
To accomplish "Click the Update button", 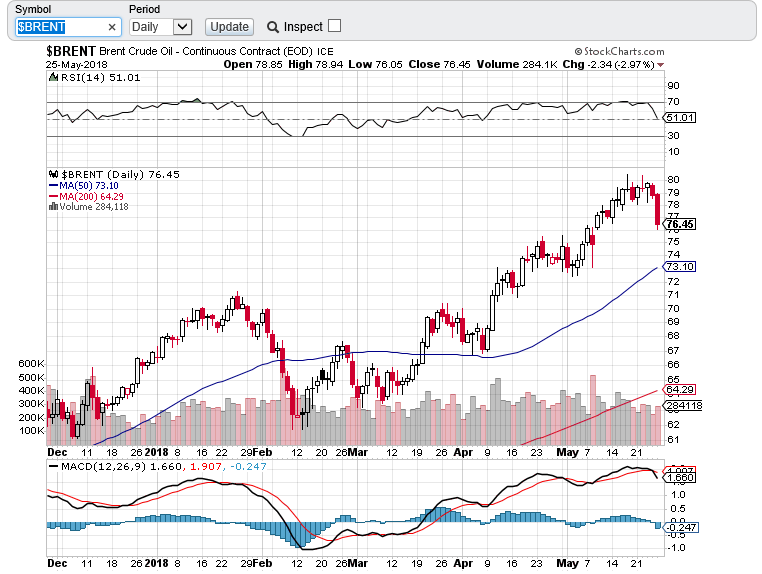I will click(229, 27).
